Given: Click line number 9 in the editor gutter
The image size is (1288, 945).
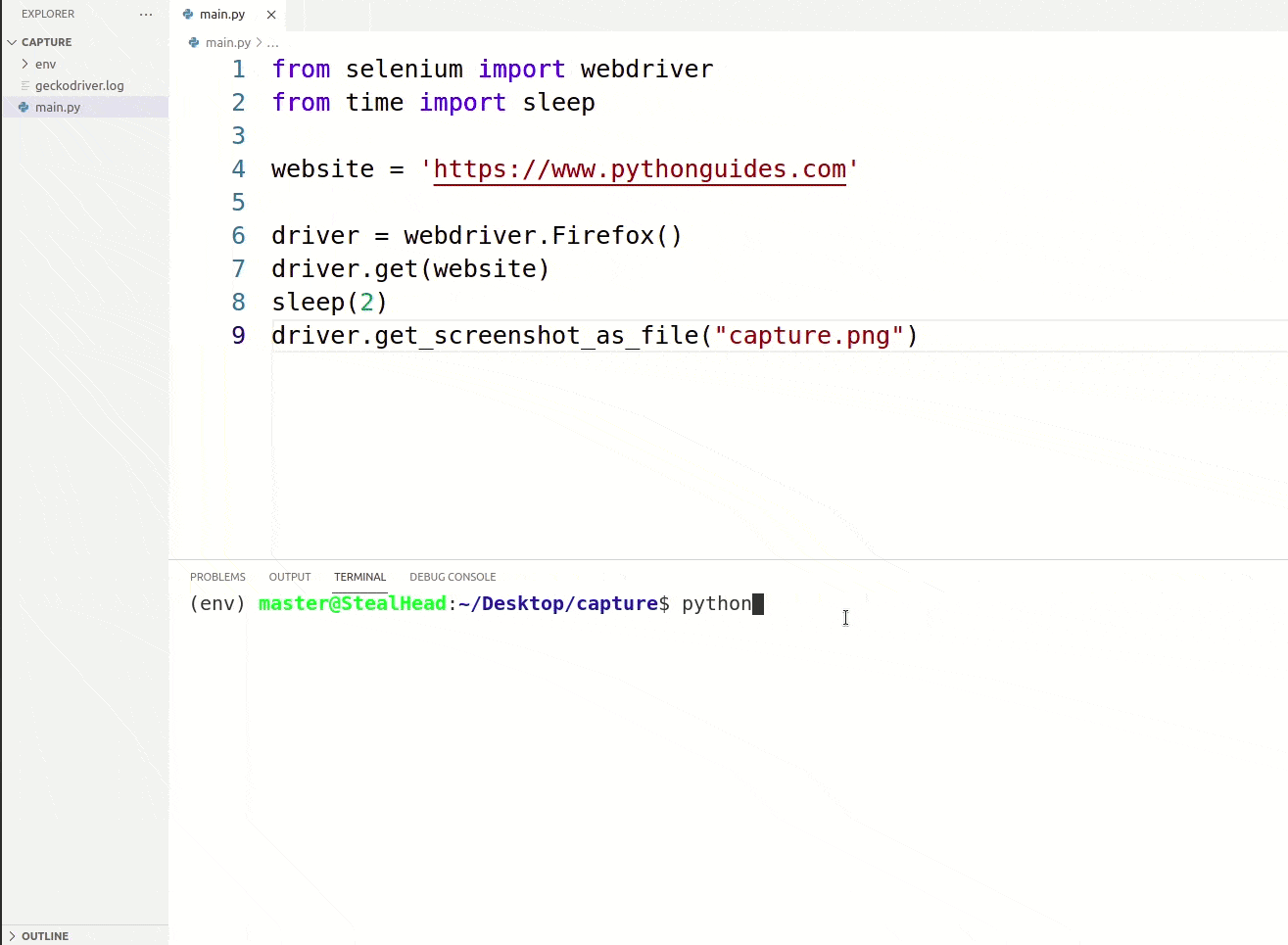Looking at the screenshot, I should (238, 335).
